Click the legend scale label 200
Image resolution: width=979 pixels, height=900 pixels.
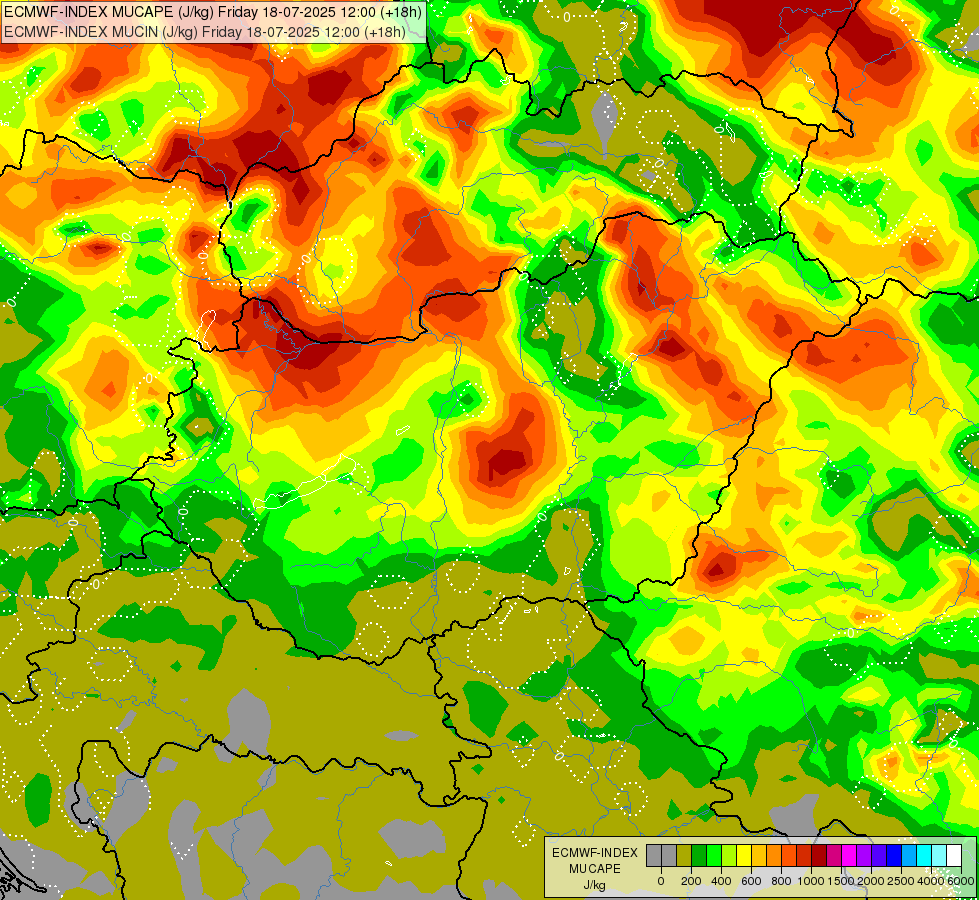pos(691,881)
